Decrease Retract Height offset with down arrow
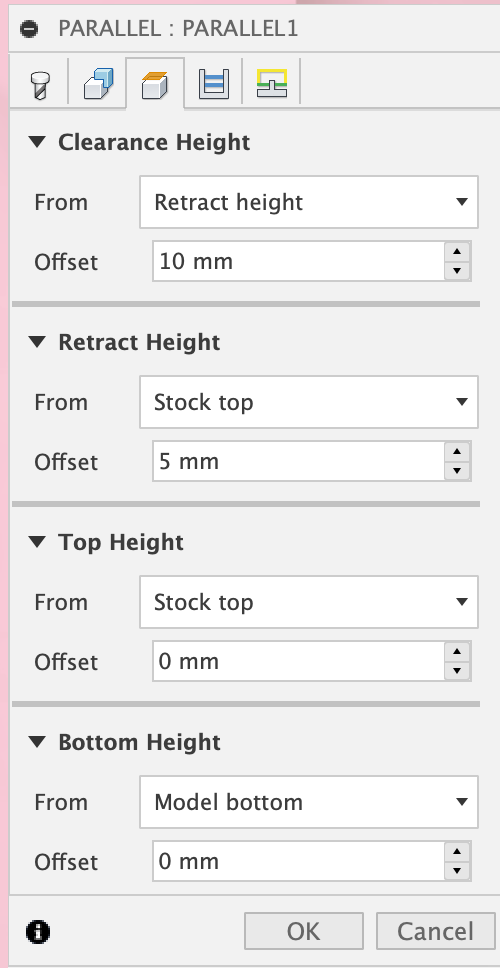This screenshot has height=968, width=500. (x=457, y=470)
